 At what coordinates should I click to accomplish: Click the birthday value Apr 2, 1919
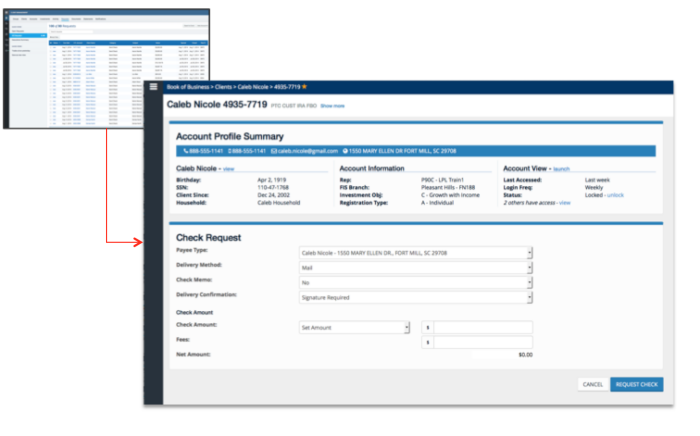coord(272,180)
